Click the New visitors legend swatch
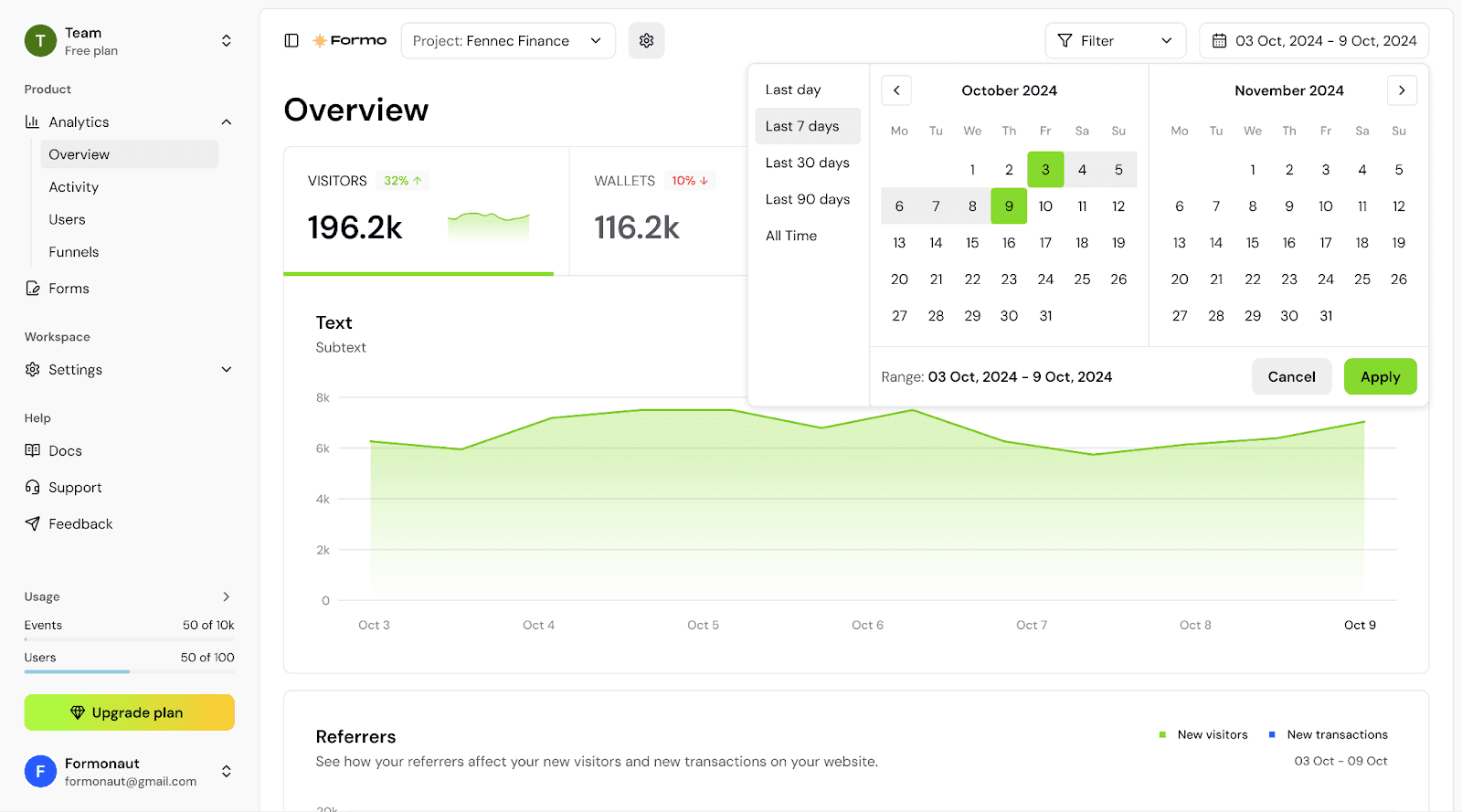1462x812 pixels. click(1162, 734)
